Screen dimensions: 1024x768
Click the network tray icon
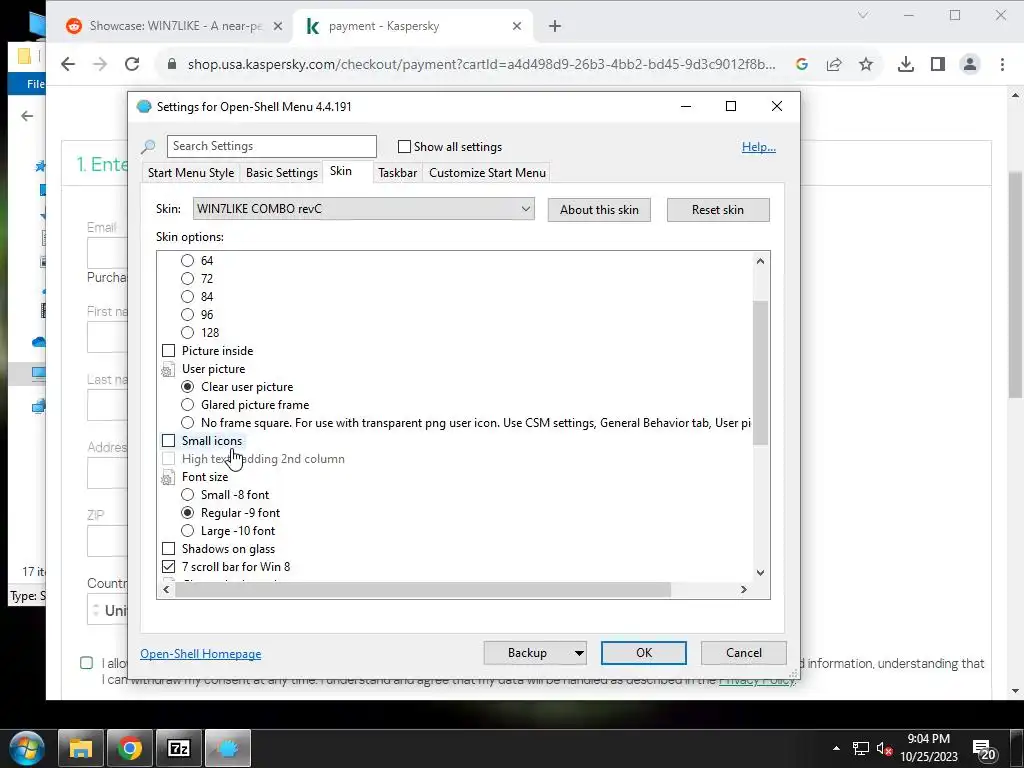point(861,748)
